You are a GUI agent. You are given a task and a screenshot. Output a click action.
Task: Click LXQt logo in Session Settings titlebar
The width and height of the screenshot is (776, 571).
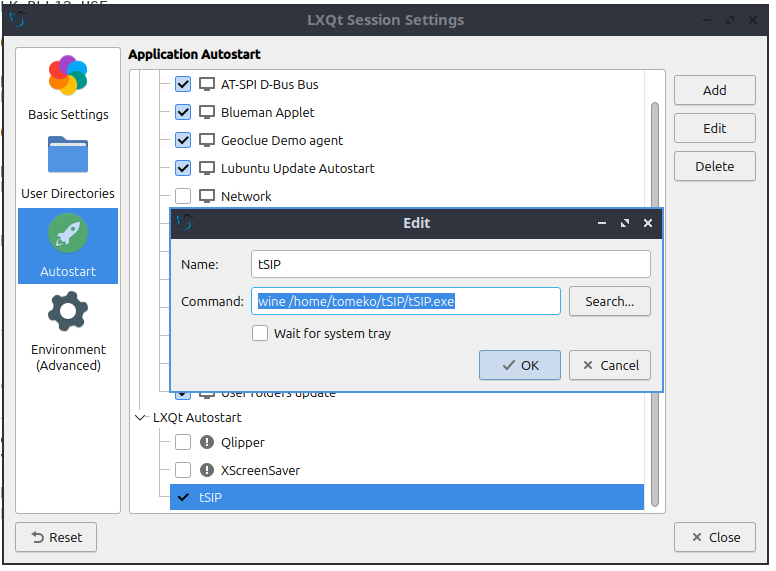[18, 20]
